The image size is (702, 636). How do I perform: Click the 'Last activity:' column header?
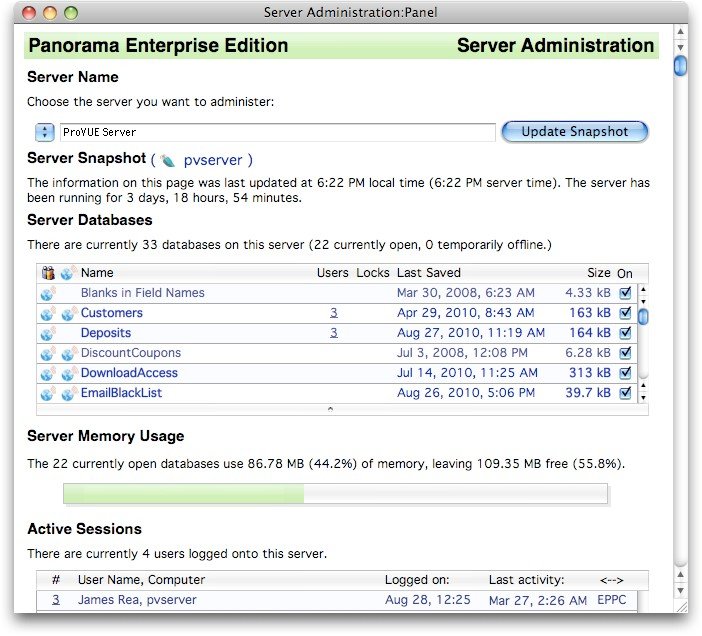[x=526, y=580]
